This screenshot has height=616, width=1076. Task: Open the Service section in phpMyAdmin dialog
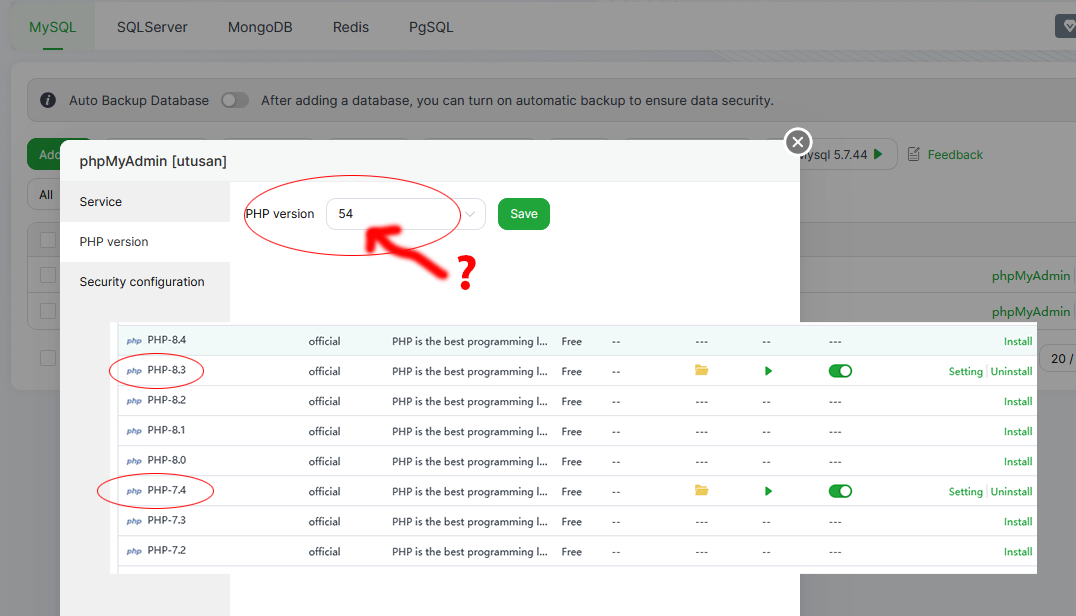pos(145,202)
